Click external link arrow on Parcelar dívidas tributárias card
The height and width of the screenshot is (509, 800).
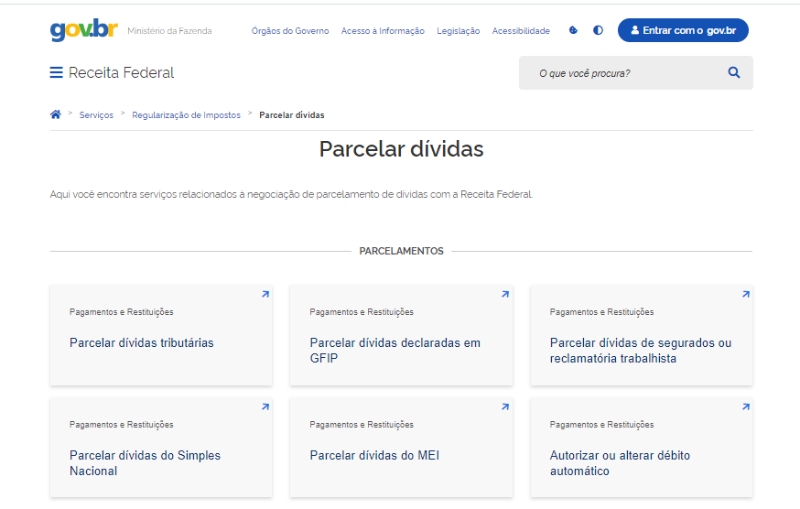265,294
